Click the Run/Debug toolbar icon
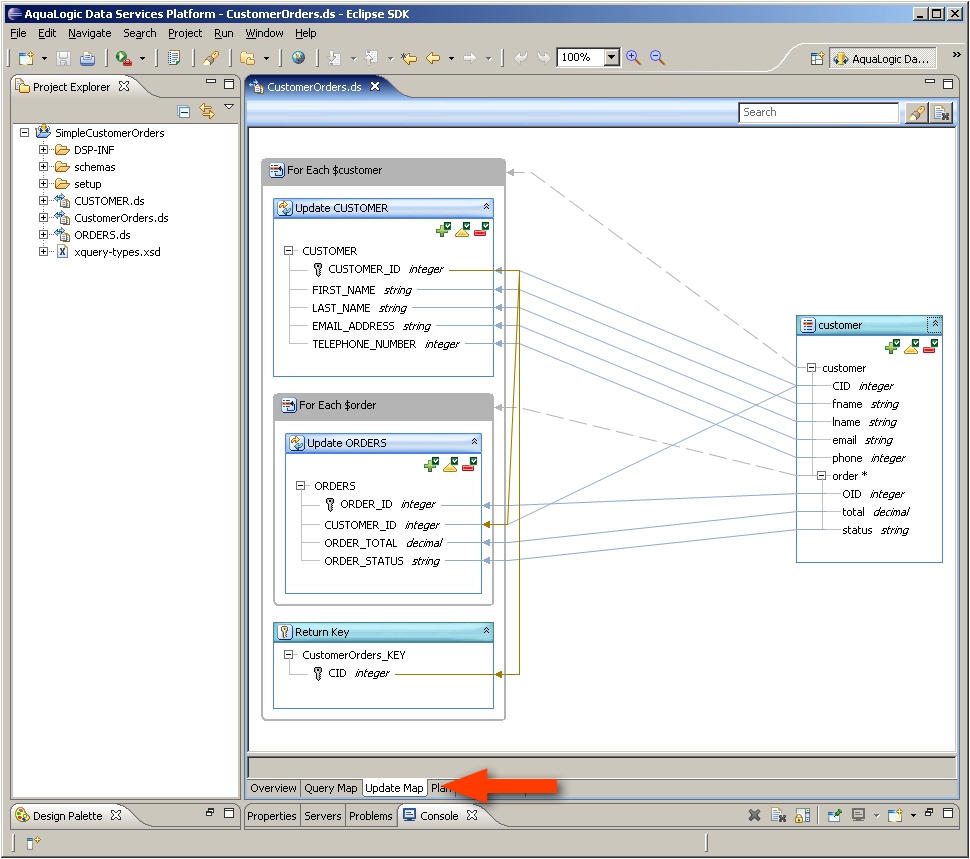 124,58
